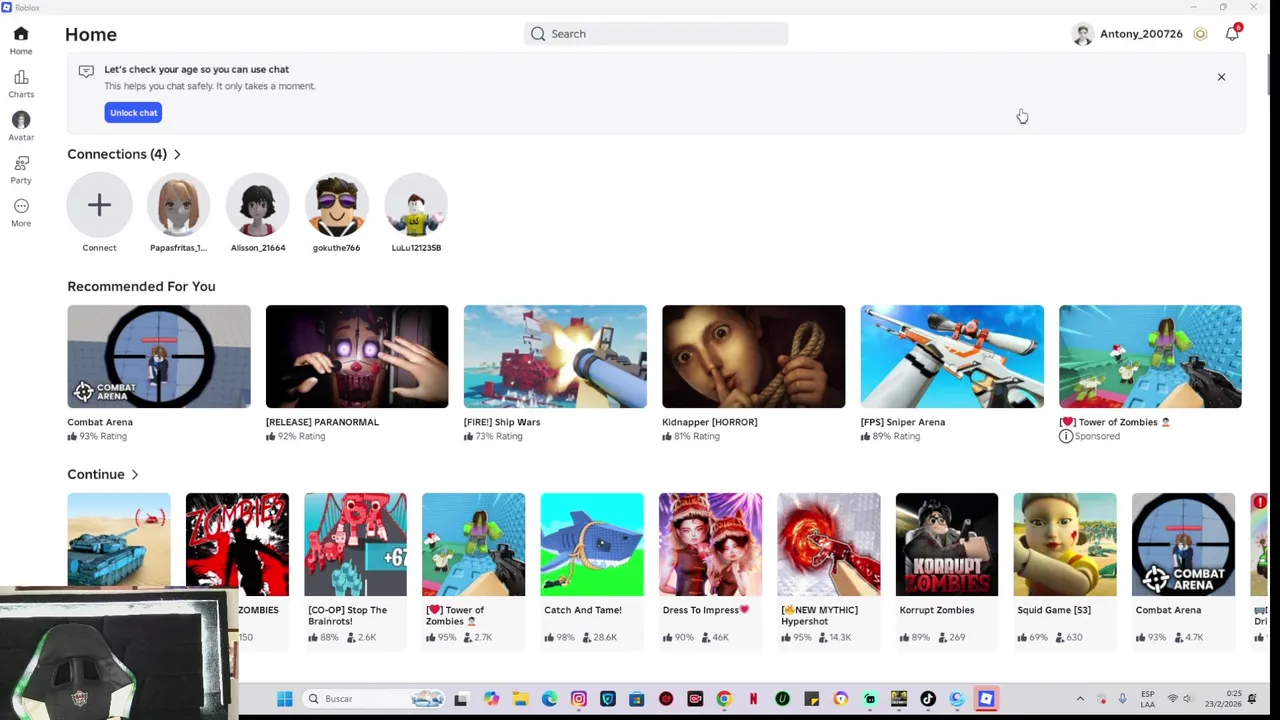Viewport: 1280px width, 720px height.
Task: Click the Recommended For You heading
Action: [x=141, y=286]
